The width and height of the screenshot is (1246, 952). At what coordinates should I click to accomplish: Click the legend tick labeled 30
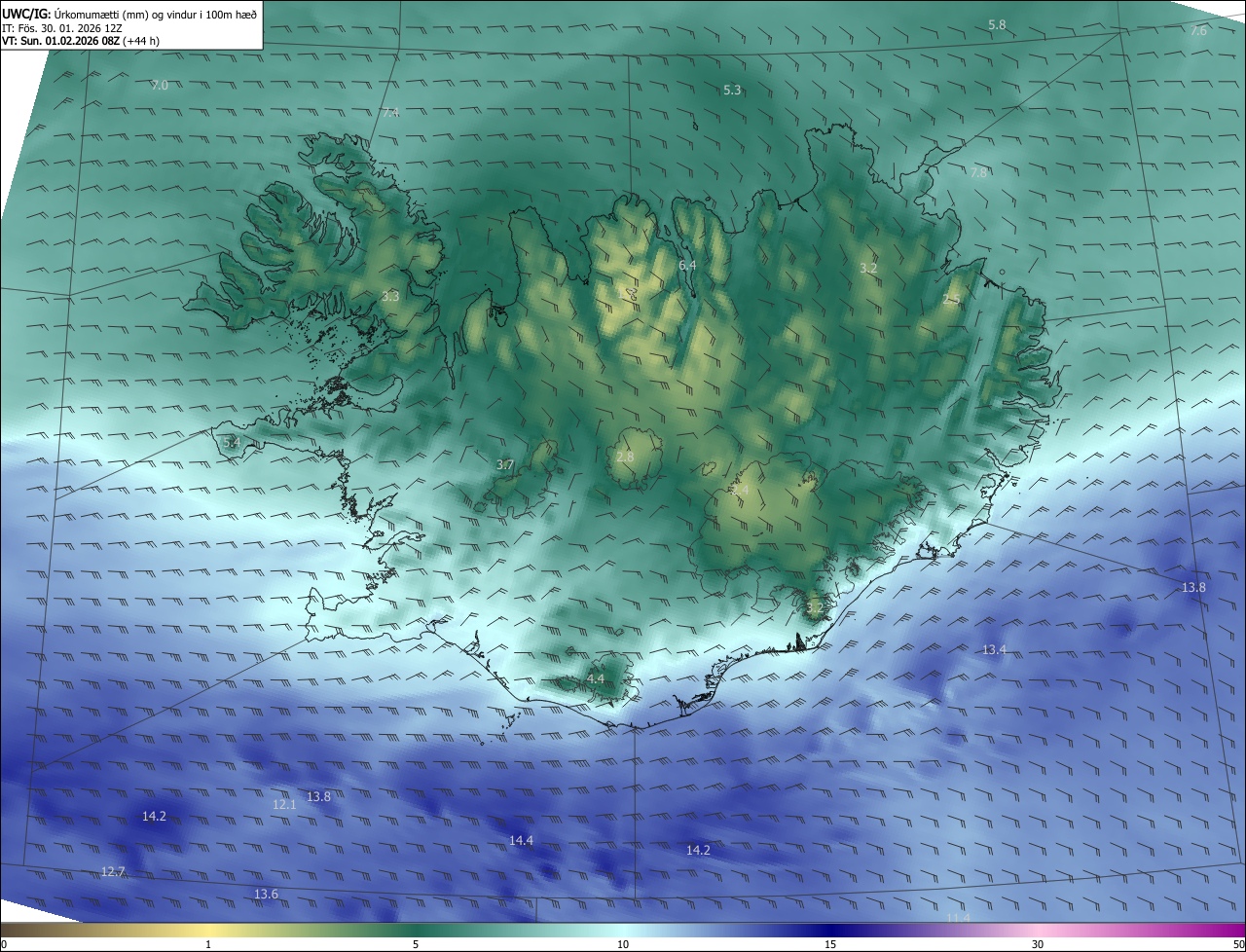tap(1038, 944)
